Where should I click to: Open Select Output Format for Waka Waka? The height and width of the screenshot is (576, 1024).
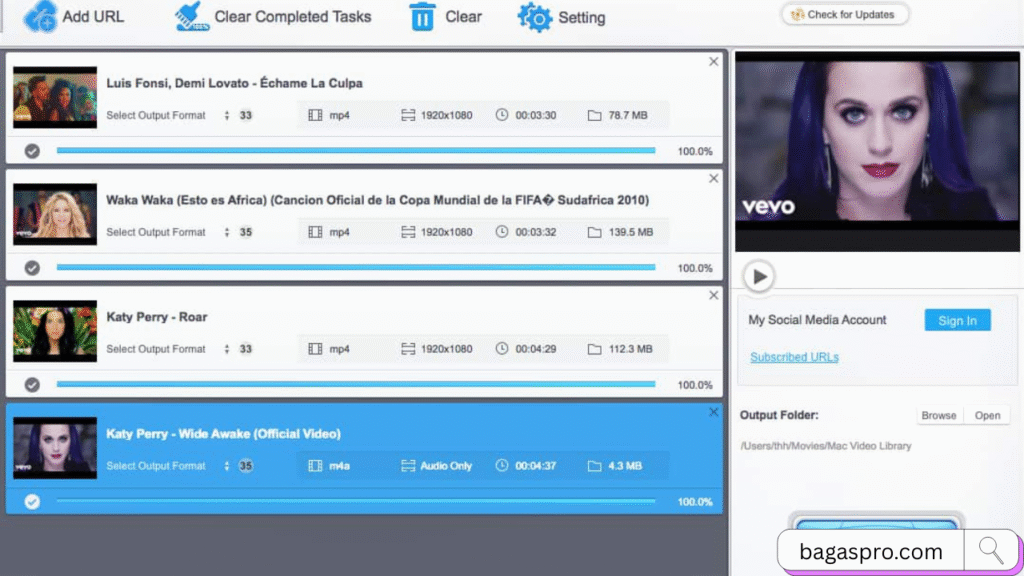155,232
